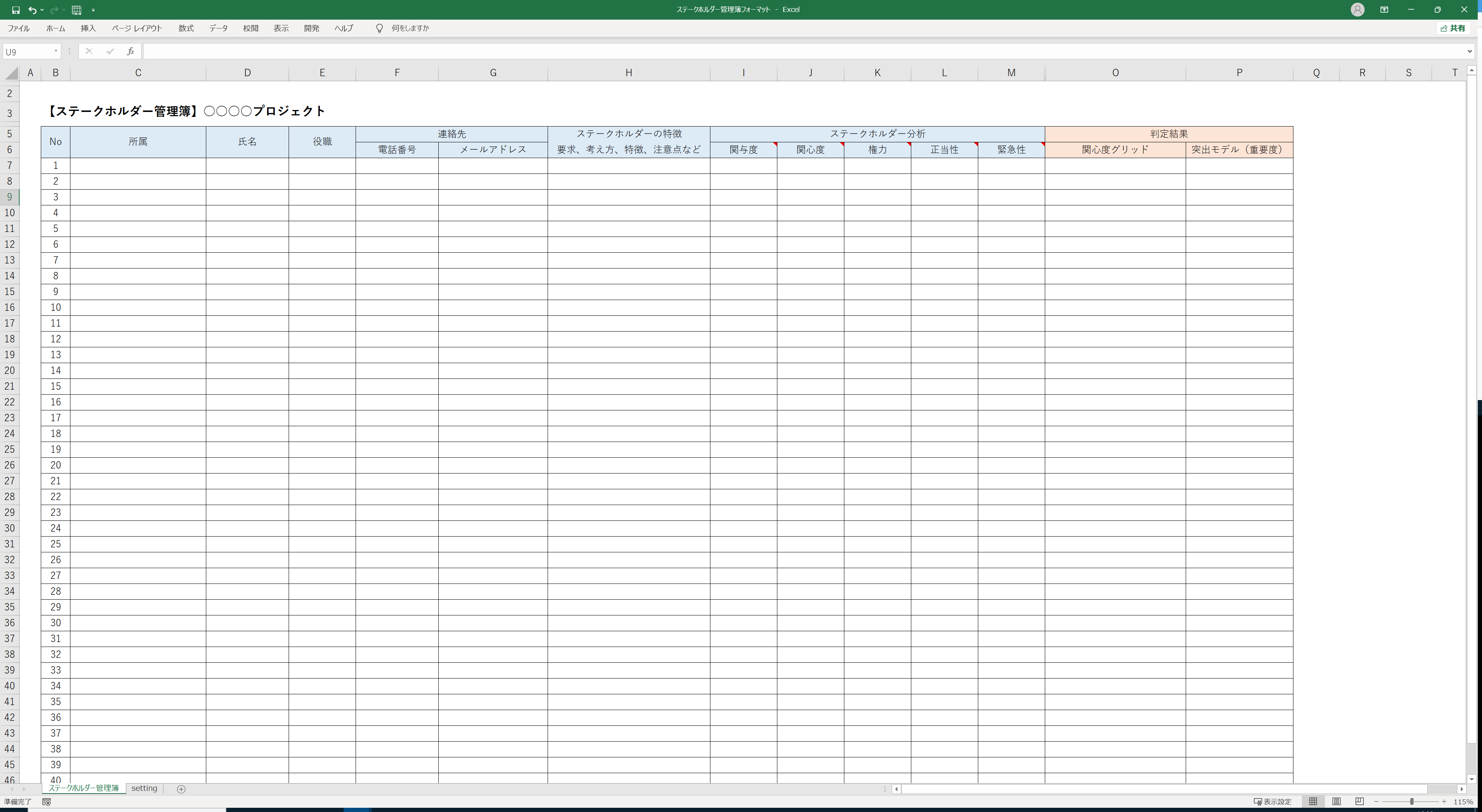Click the ステークホルダー分析 header cell
The height and width of the screenshot is (812, 1482).
[877, 134]
